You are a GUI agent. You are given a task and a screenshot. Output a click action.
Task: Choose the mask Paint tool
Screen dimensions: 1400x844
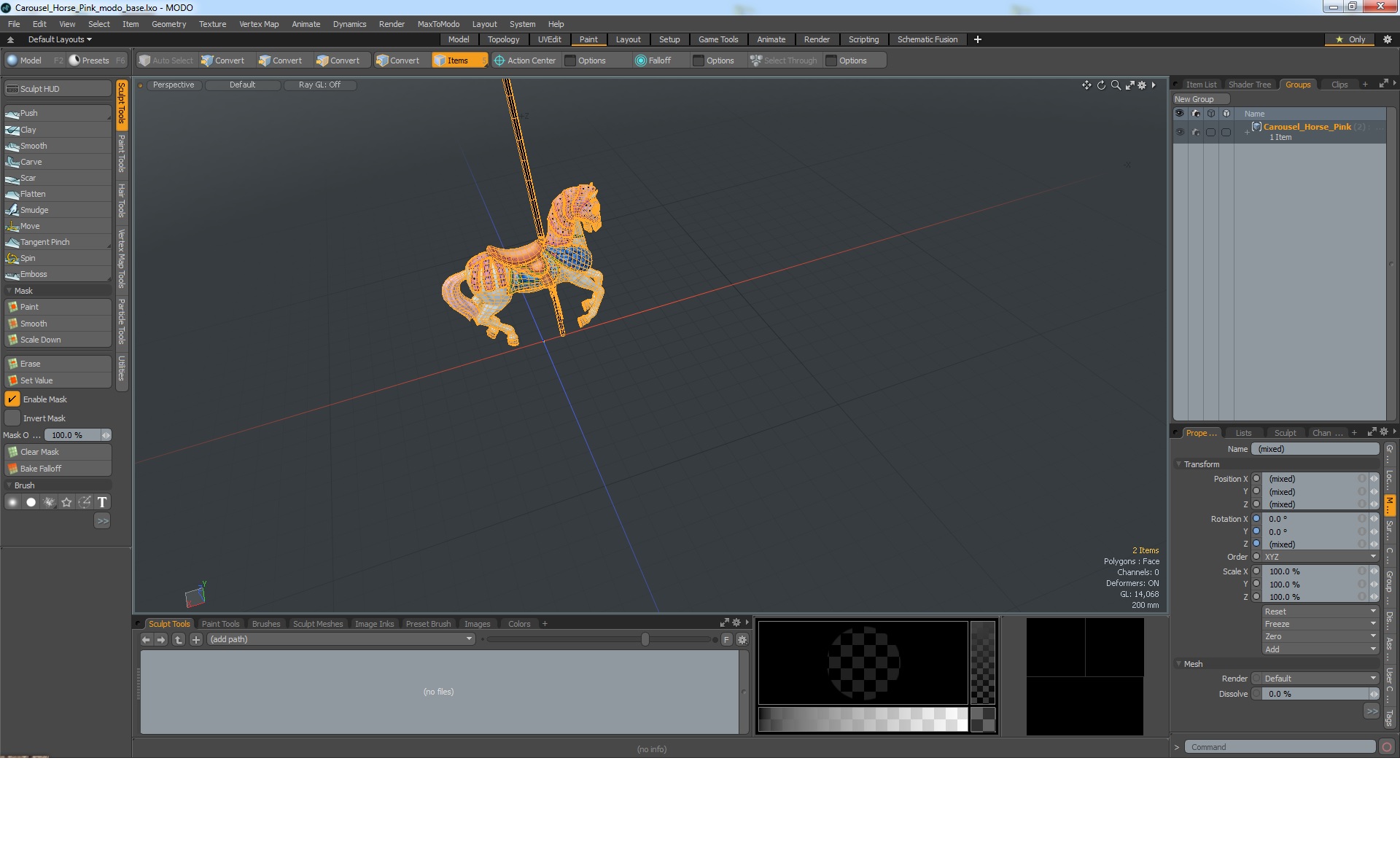[x=58, y=307]
